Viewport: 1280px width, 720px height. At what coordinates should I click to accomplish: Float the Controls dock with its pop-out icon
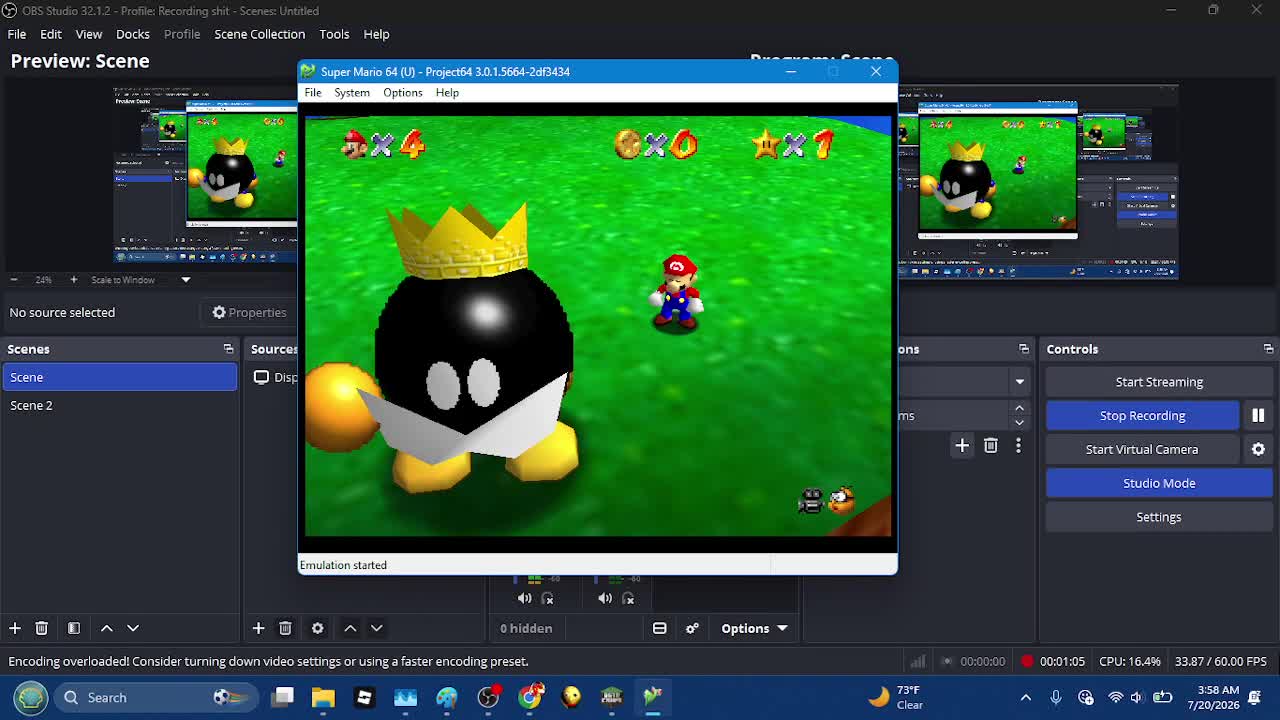point(1268,349)
